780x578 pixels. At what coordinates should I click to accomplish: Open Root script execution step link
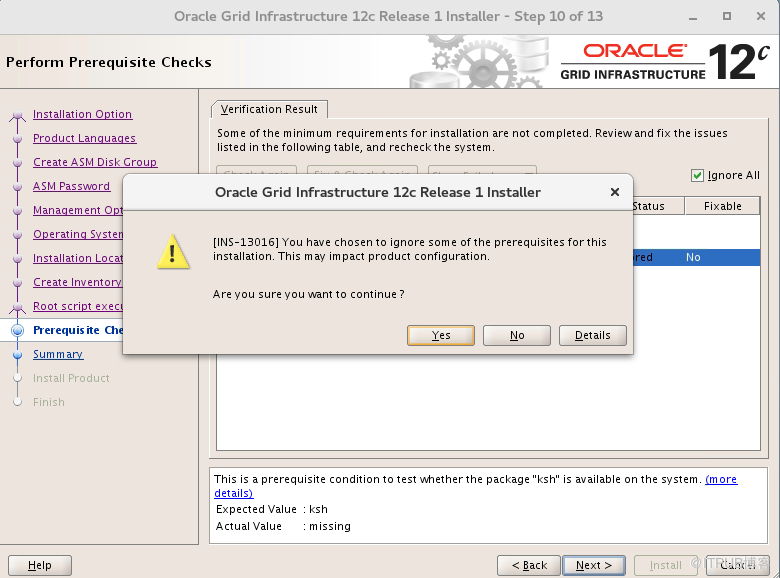pos(78,306)
